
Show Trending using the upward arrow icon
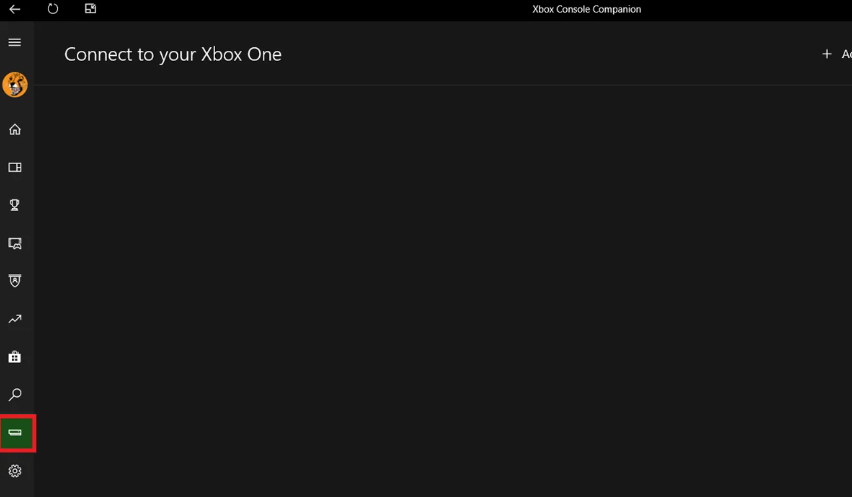pyautogui.click(x=15, y=319)
